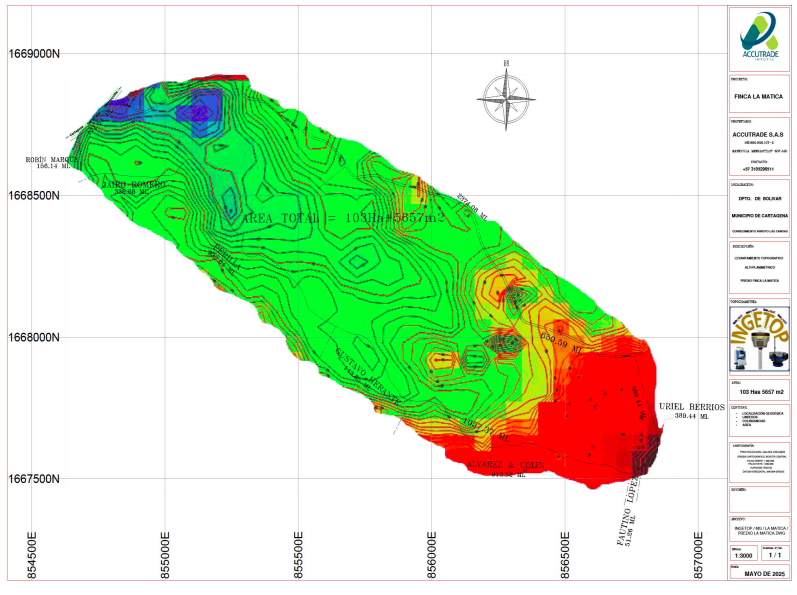Click the compass rose north arrow
This screenshot has height=595, width=797.
507,96
